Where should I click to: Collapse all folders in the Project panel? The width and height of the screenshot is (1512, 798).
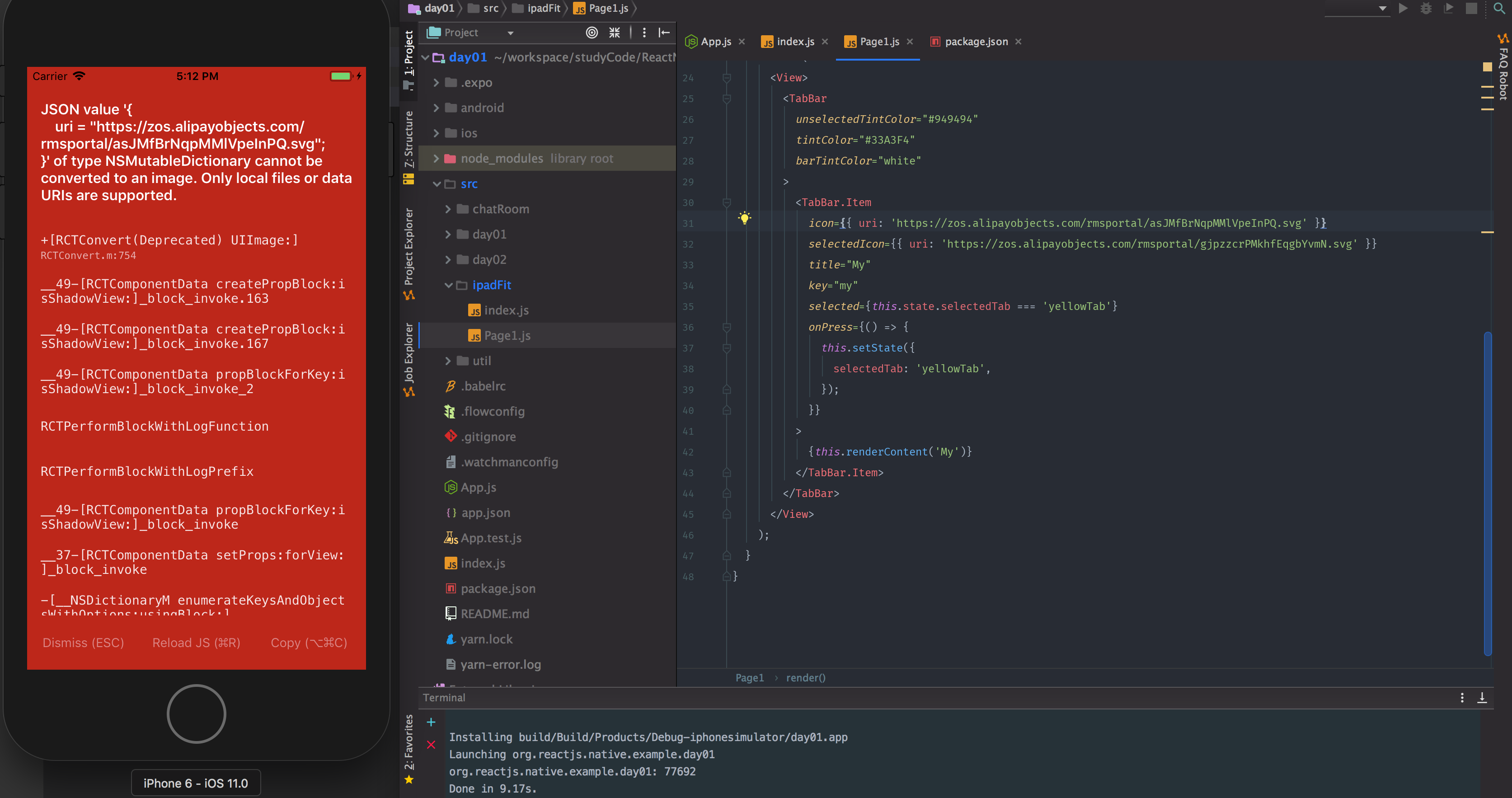(x=614, y=33)
